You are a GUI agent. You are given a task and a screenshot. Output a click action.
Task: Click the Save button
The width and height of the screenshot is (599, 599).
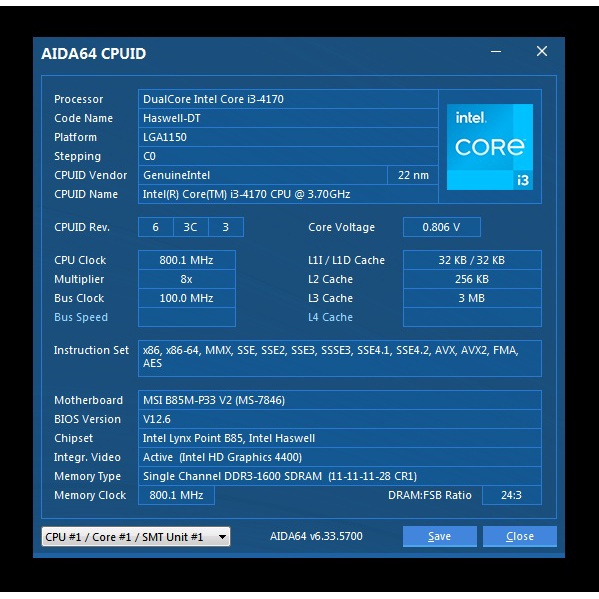(x=439, y=536)
